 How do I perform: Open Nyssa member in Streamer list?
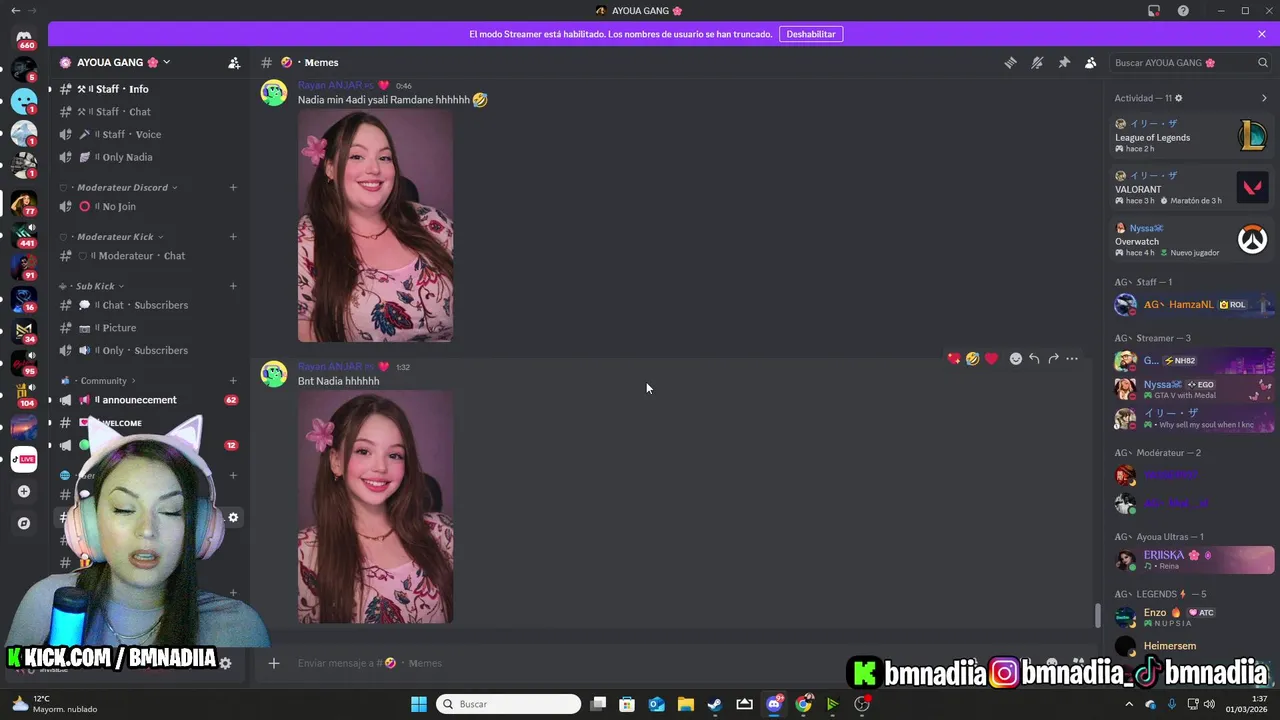click(x=1194, y=389)
